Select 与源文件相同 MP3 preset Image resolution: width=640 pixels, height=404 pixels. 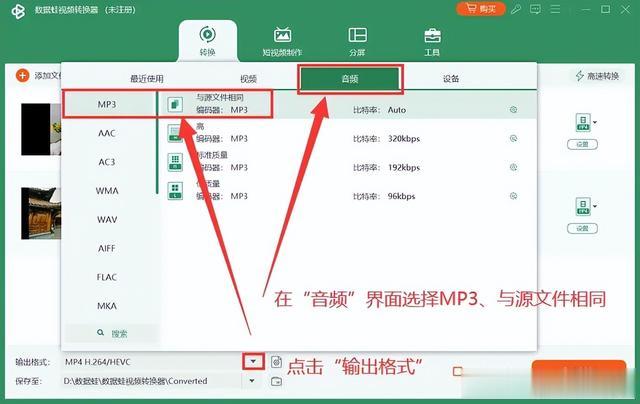347,104
